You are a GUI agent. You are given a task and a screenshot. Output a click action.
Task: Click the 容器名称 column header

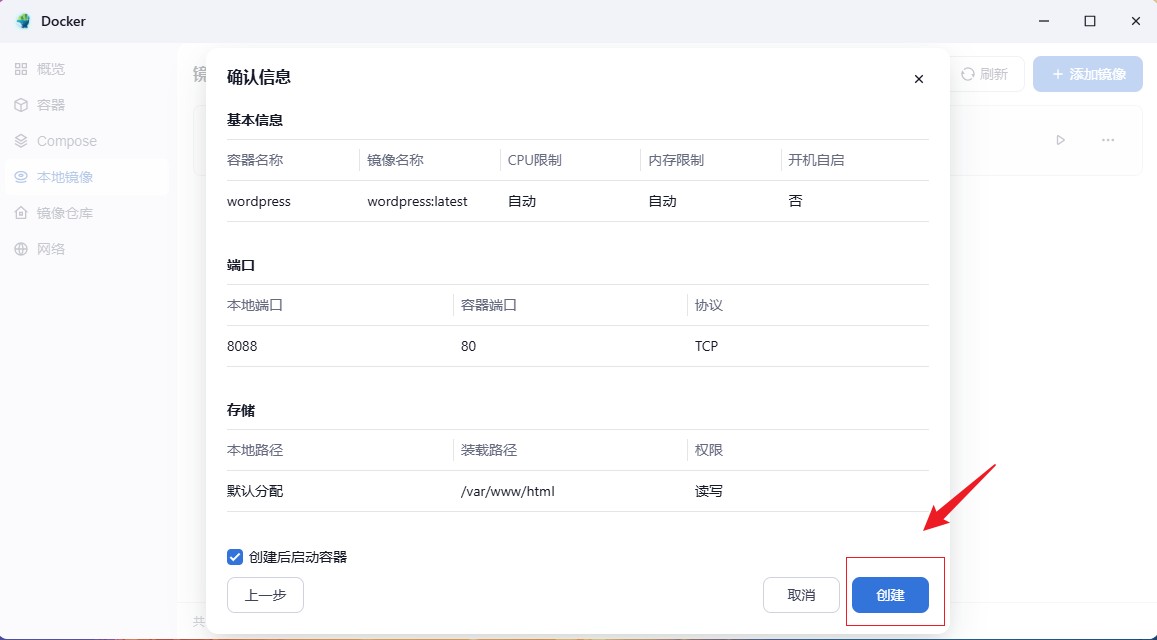(255, 160)
